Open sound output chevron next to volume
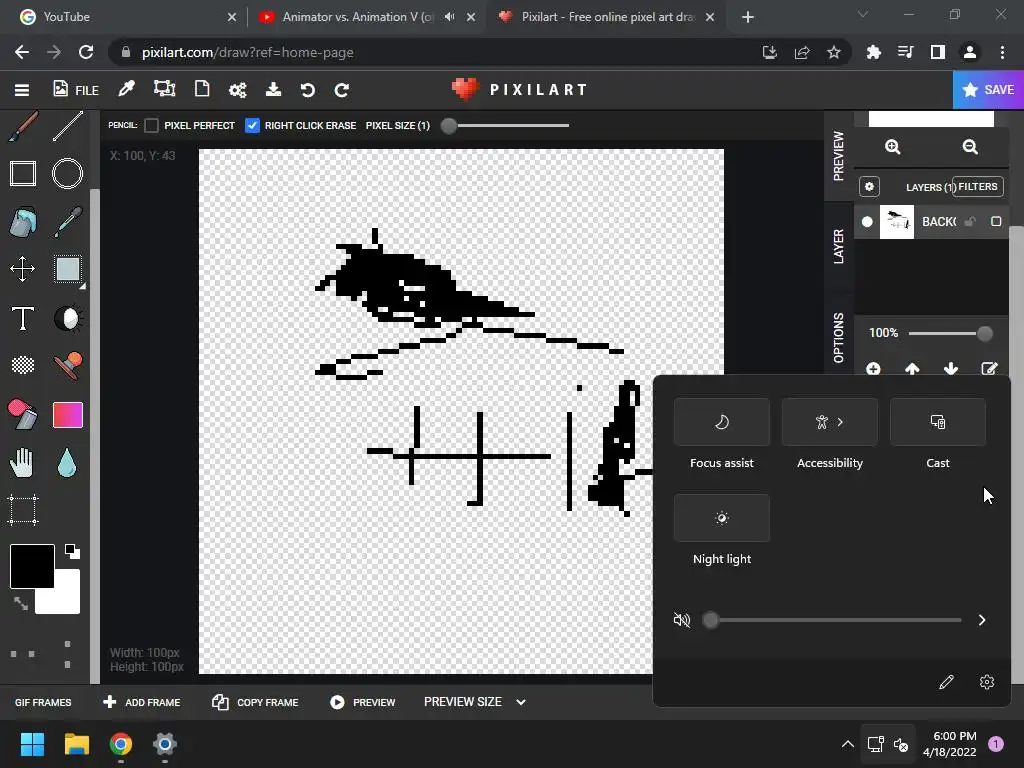Viewport: 1024px width, 768px height. click(x=982, y=620)
